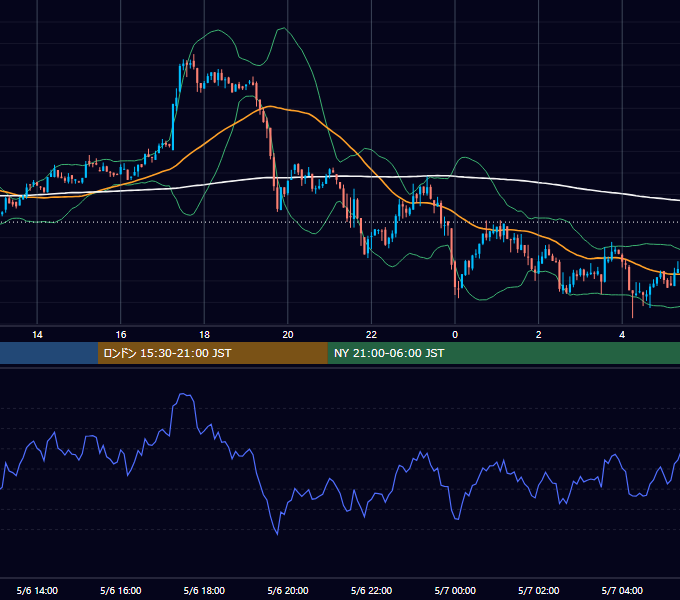Click the 5/6 18:00 time label
The height and width of the screenshot is (600, 680).
point(204,590)
